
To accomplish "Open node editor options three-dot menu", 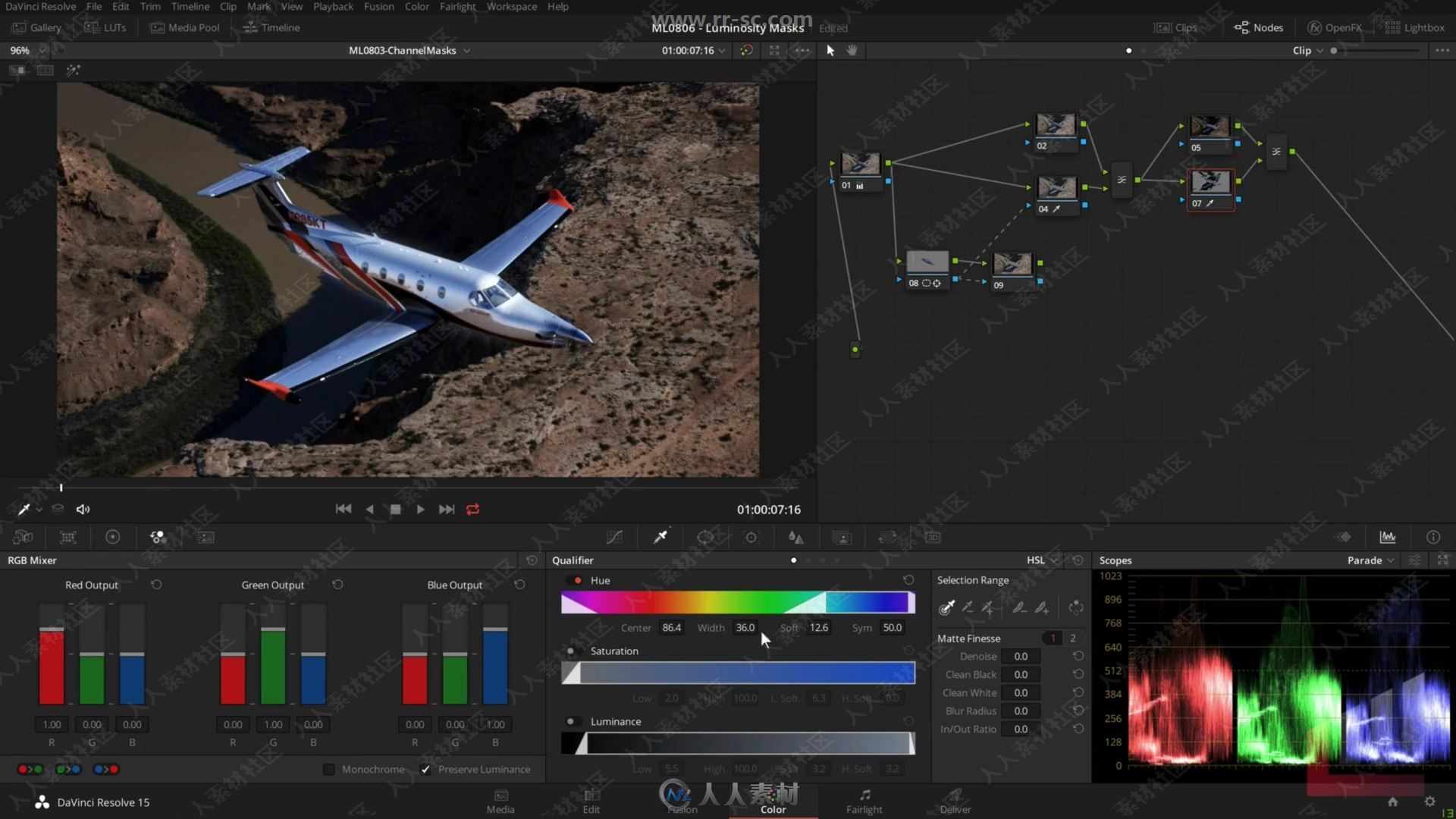I will pyautogui.click(x=1442, y=50).
